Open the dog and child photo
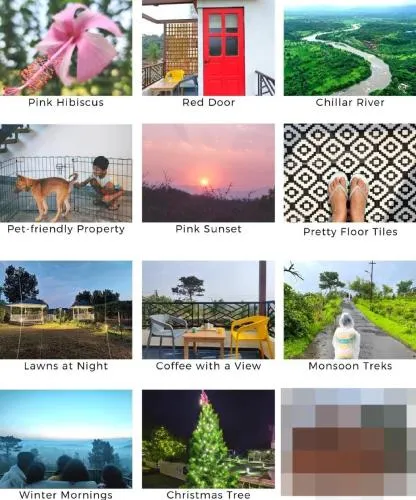Screen dimensions: 416x500 (66, 173)
